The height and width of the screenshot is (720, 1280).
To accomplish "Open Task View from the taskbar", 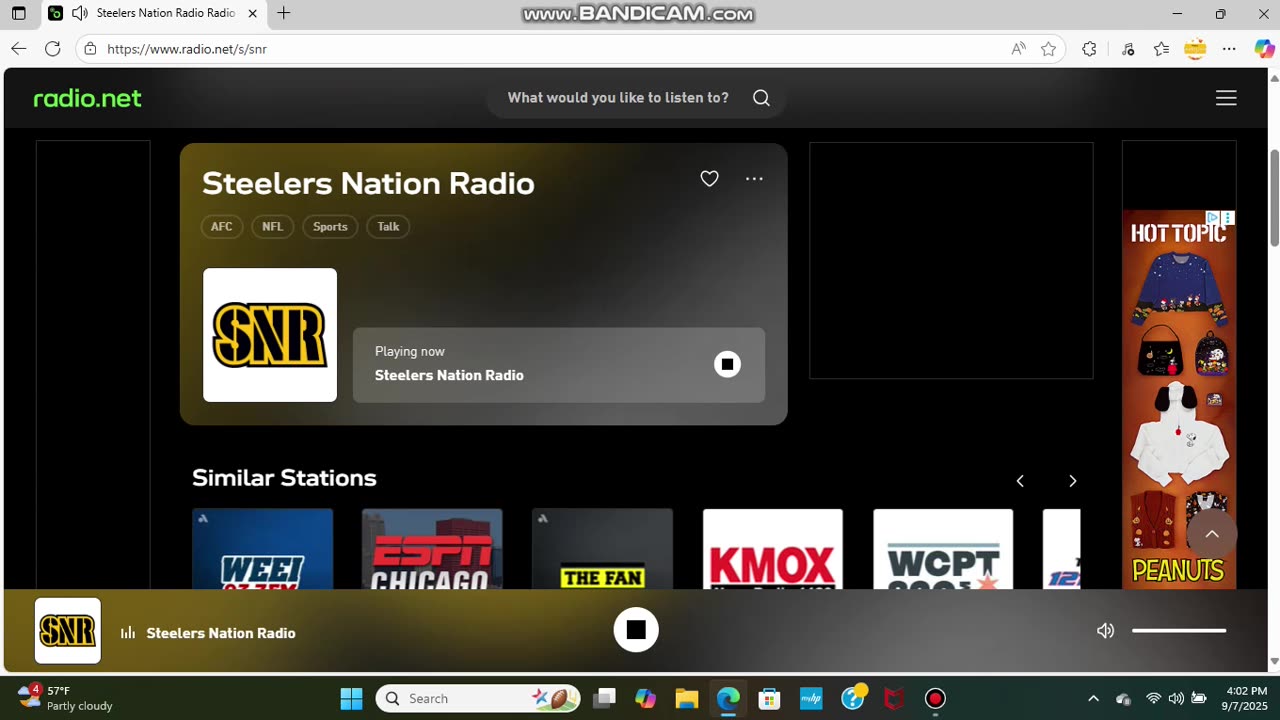I will [604, 698].
